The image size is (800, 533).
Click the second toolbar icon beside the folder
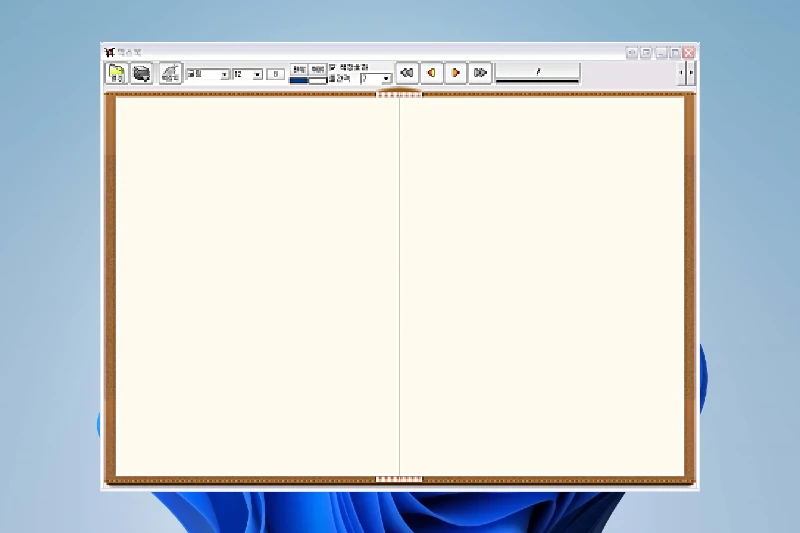pyautogui.click(x=142, y=73)
